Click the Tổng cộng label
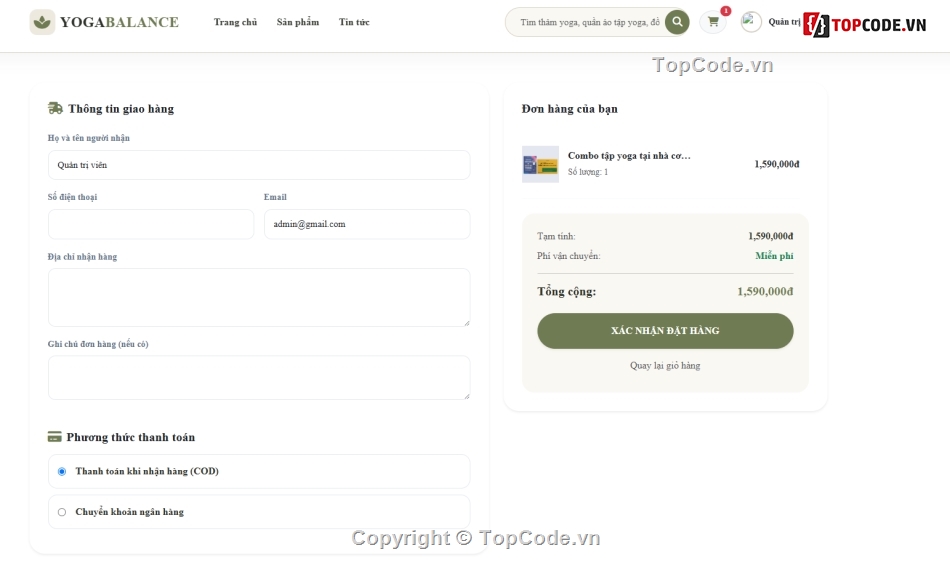Screen dimensions: 950x566 tap(566, 291)
